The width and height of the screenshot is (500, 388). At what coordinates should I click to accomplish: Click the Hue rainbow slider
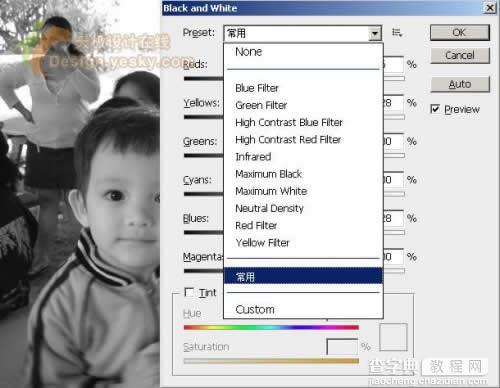pos(271,327)
